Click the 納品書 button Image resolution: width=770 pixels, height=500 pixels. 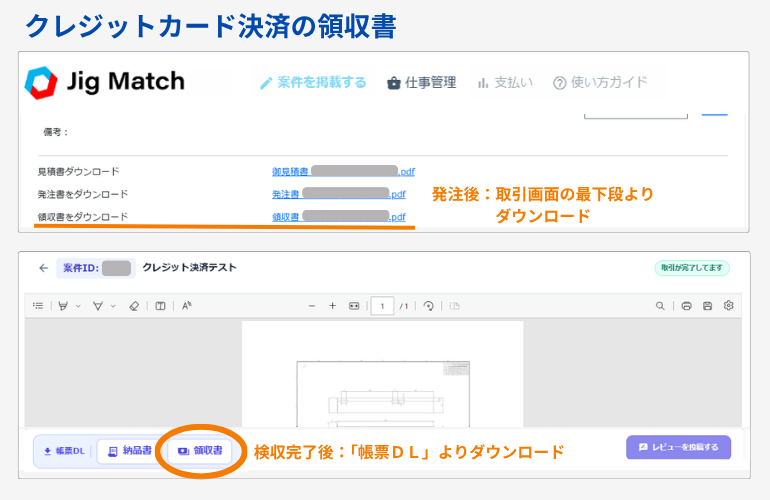(130, 451)
